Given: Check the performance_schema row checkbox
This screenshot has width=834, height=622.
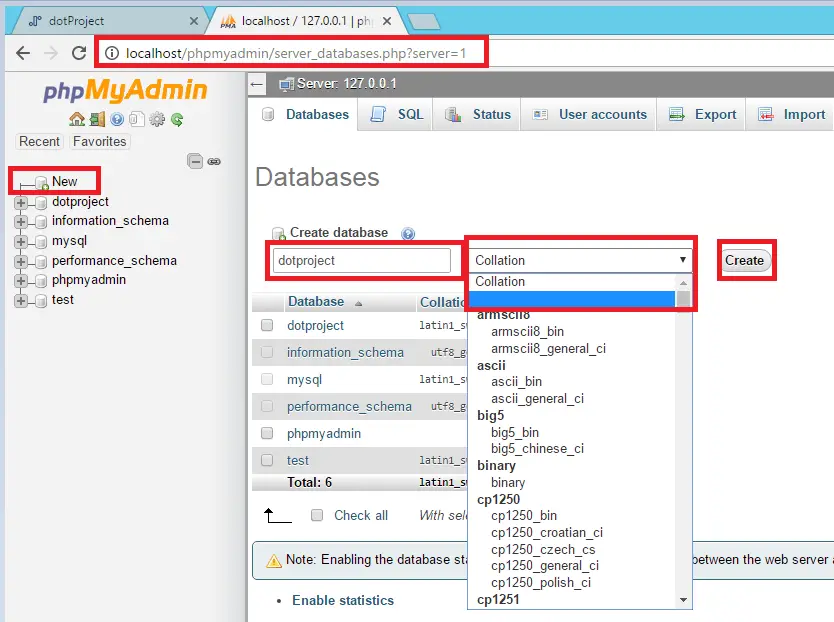Looking at the screenshot, I should click(267, 406).
